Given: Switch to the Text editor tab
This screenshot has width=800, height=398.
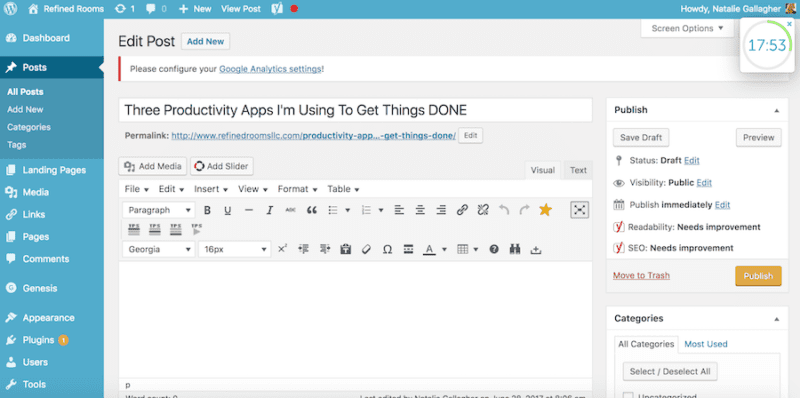Looking at the screenshot, I should (578, 170).
